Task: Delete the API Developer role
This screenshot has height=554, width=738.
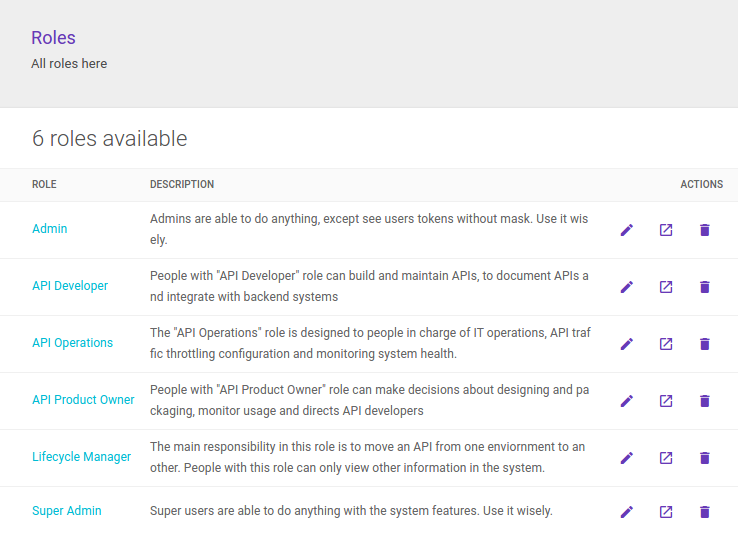Action: [705, 287]
